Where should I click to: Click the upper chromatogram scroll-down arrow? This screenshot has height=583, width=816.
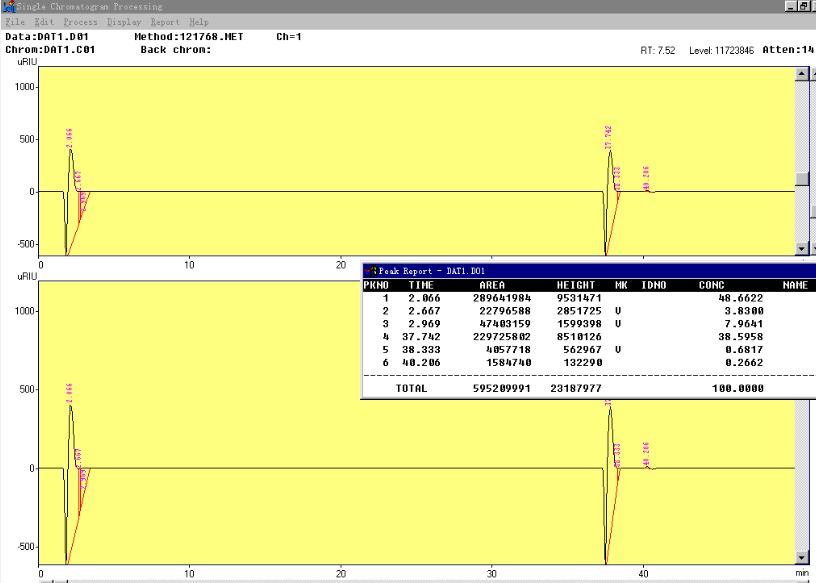[802, 249]
